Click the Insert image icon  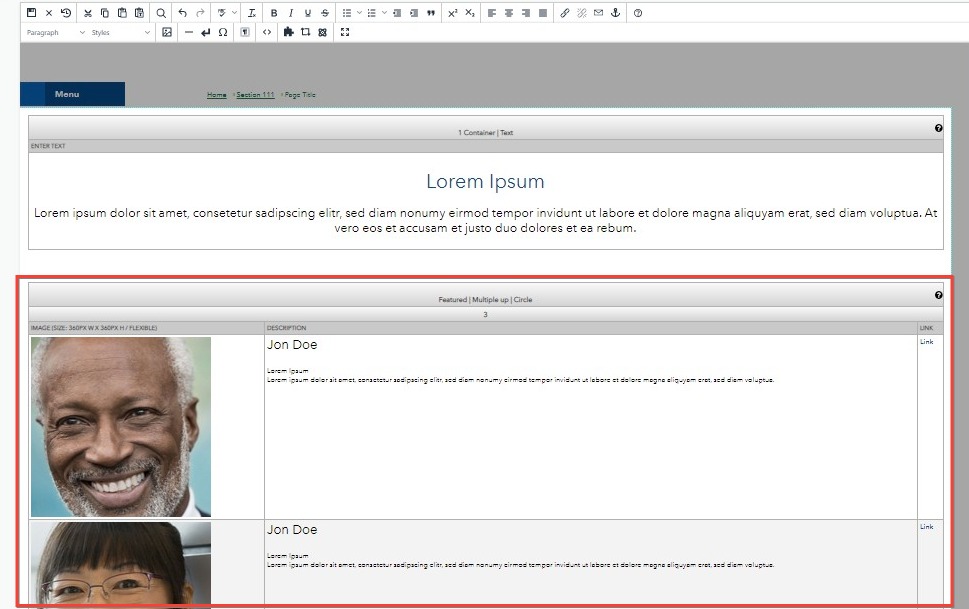(x=167, y=32)
